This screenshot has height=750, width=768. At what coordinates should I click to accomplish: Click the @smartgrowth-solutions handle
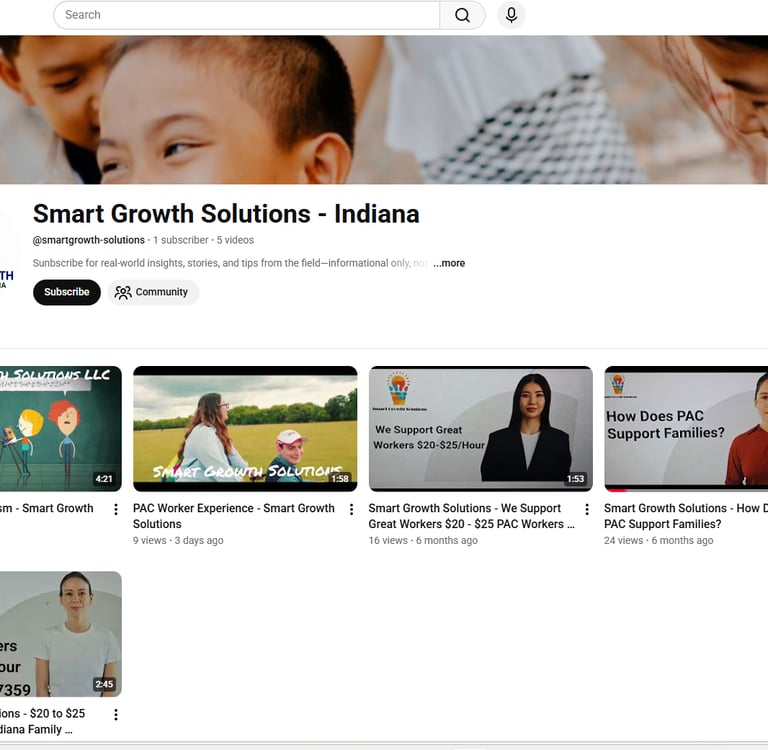(89, 240)
